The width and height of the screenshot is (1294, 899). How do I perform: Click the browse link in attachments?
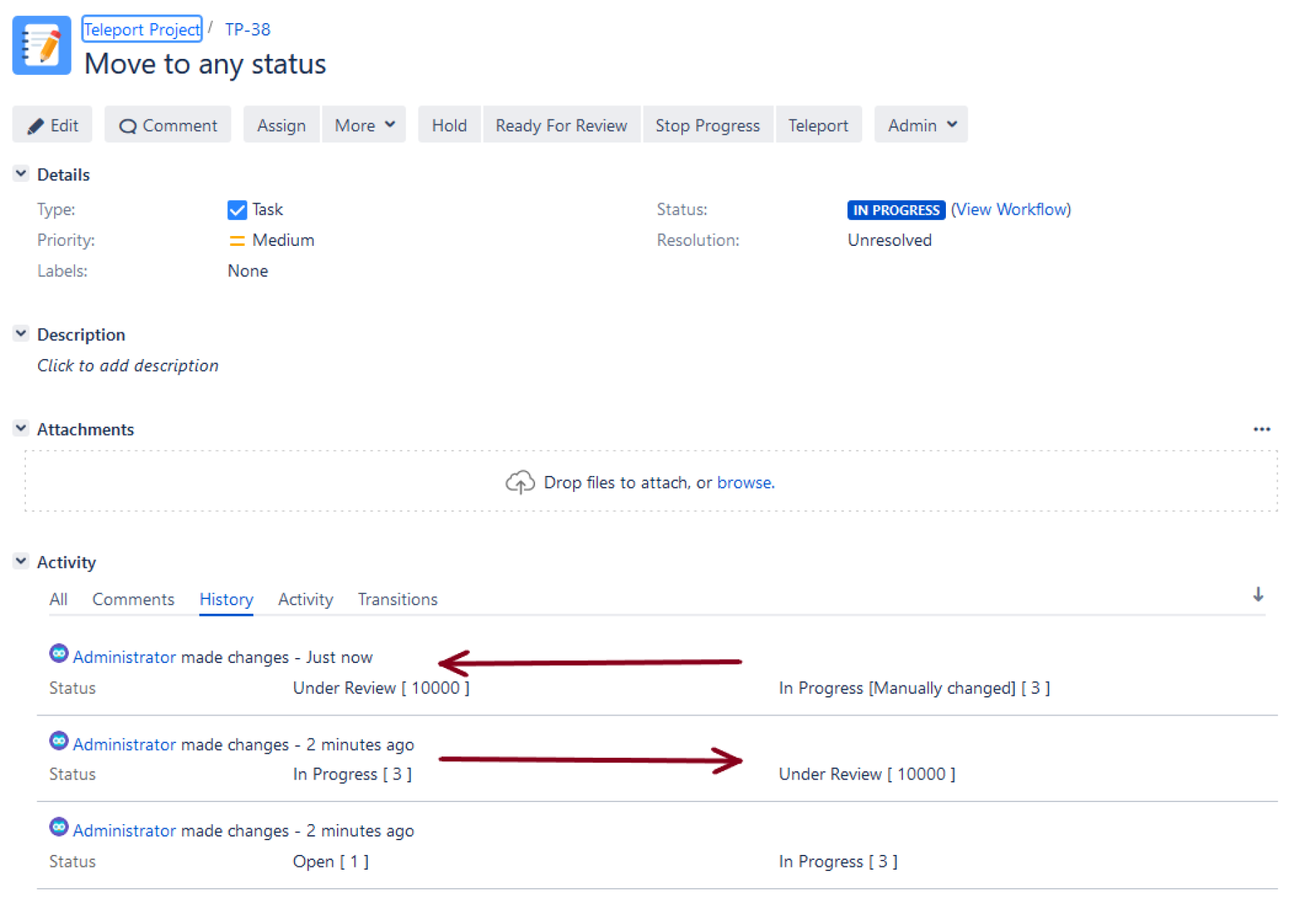(744, 482)
